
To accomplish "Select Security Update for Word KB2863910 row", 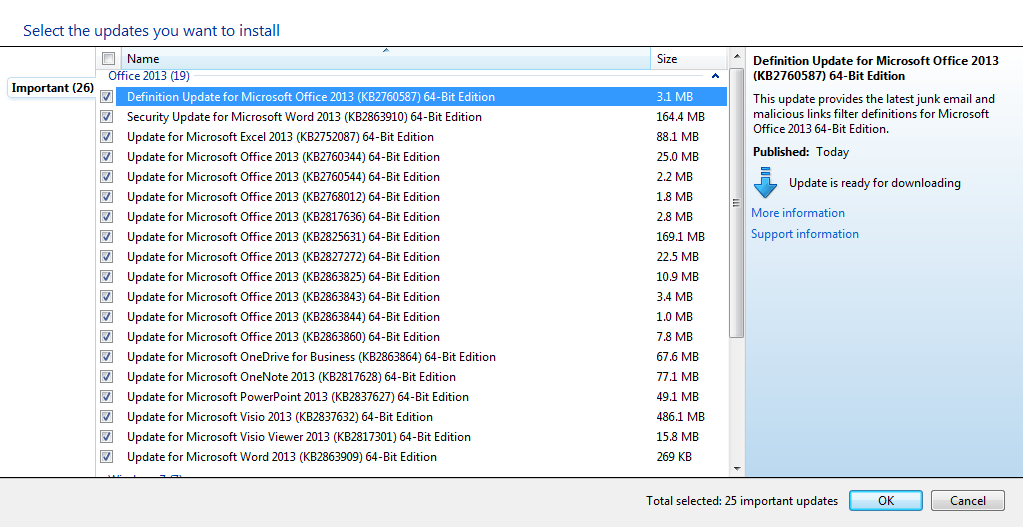I will point(421,117).
